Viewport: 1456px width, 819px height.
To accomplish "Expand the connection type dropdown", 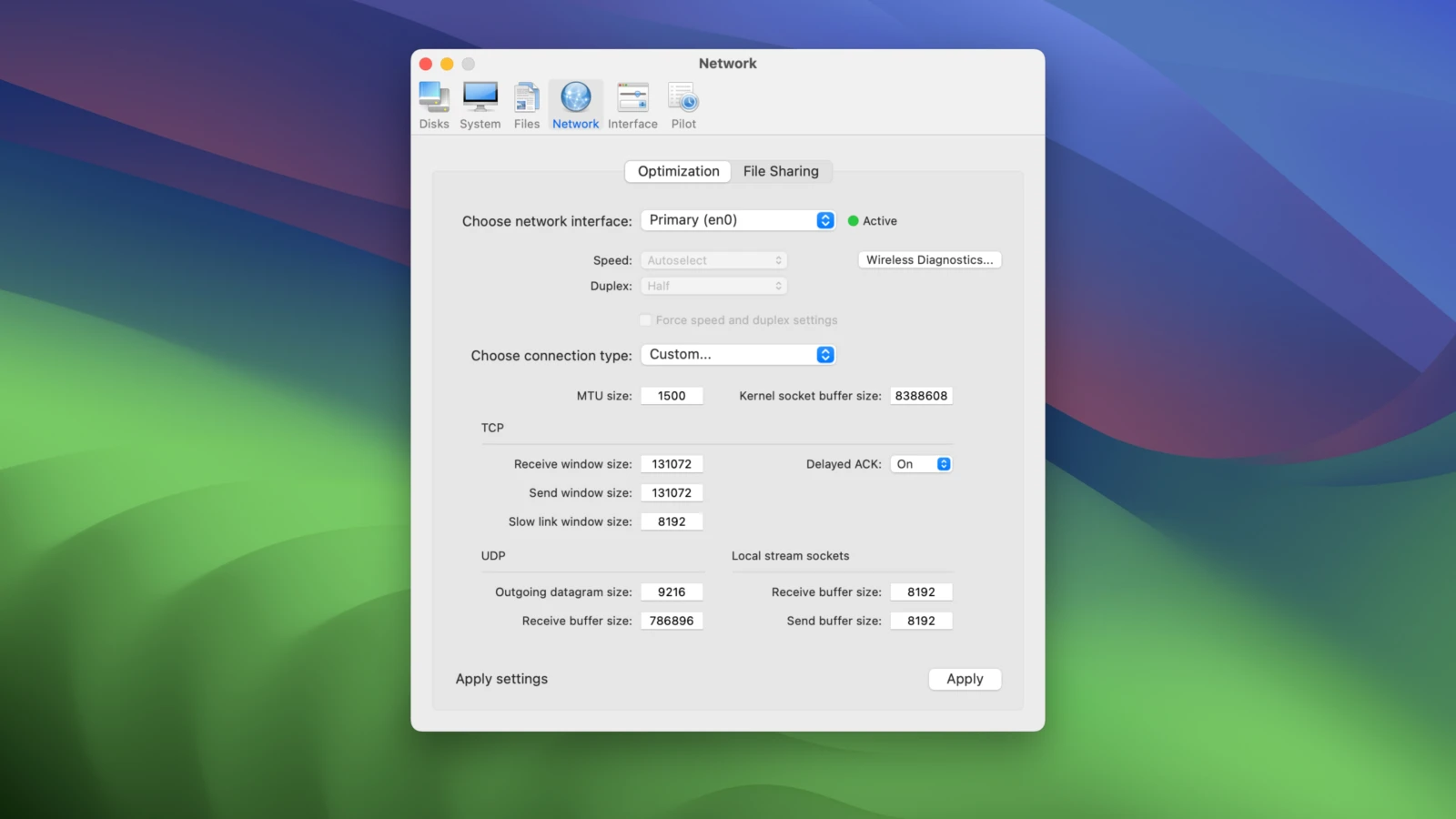I will pos(738,355).
